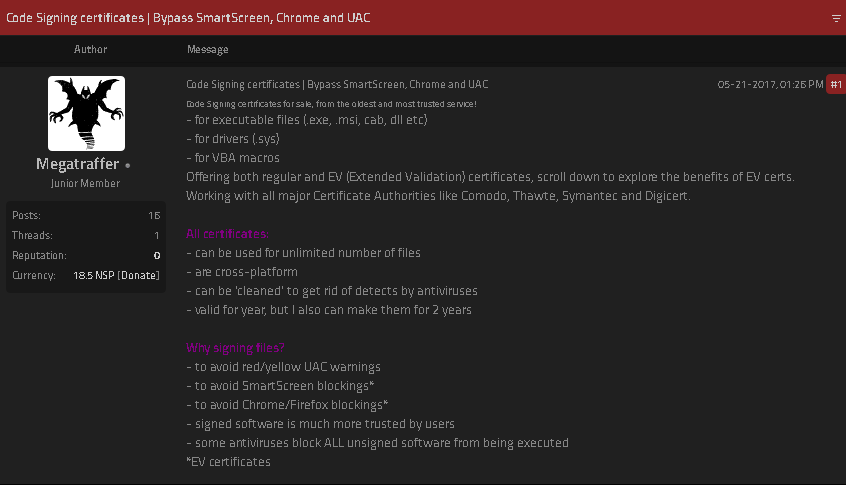846x485 pixels.
Task: Click the post subject line above message
Action: click(337, 85)
